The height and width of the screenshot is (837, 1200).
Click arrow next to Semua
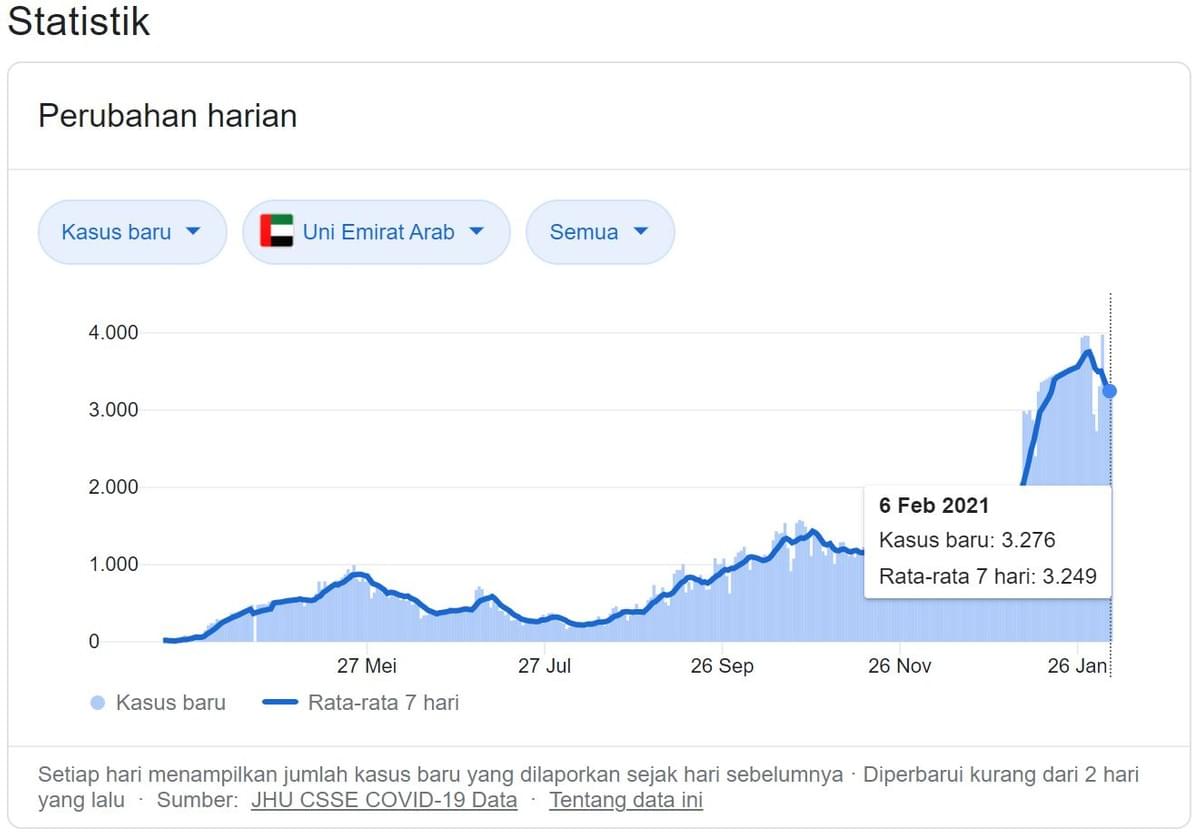pyautogui.click(x=641, y=231)
